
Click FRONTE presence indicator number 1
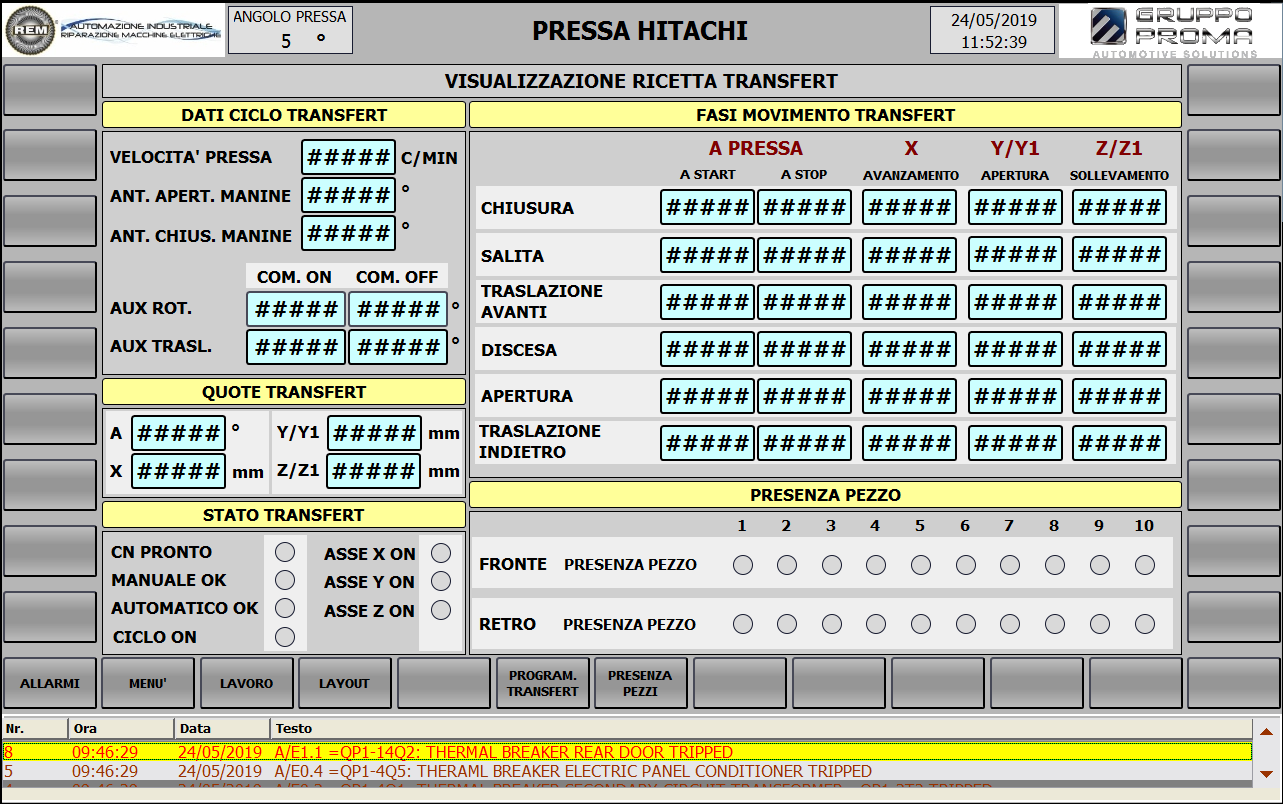tap(743, 565)
